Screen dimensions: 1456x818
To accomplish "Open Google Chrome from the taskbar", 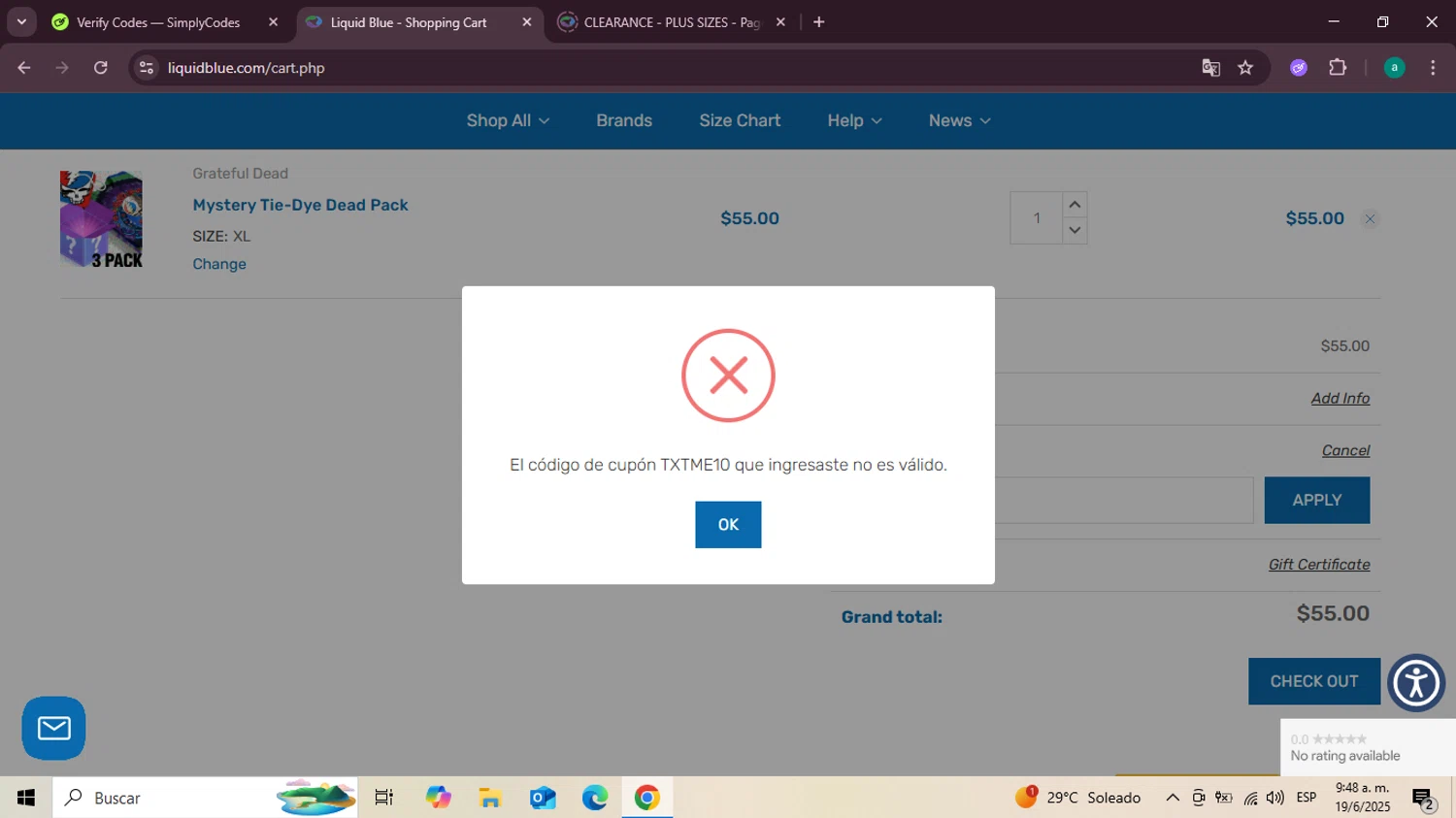I will click(647, 798).
